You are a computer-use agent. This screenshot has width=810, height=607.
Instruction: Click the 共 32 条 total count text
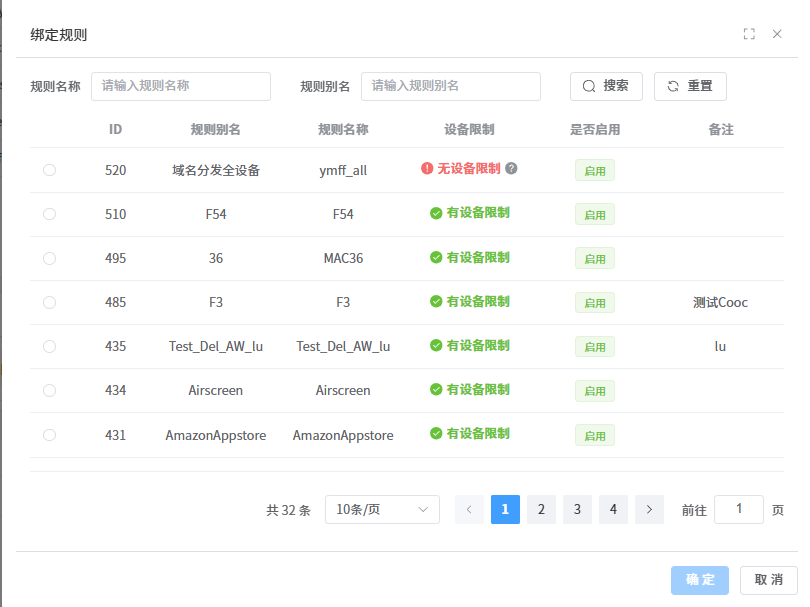pyautogui.click(x=288, y=510)
